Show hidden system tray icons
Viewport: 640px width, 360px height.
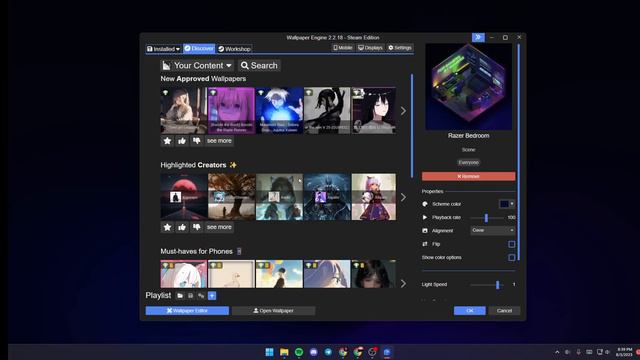(557, 352)
